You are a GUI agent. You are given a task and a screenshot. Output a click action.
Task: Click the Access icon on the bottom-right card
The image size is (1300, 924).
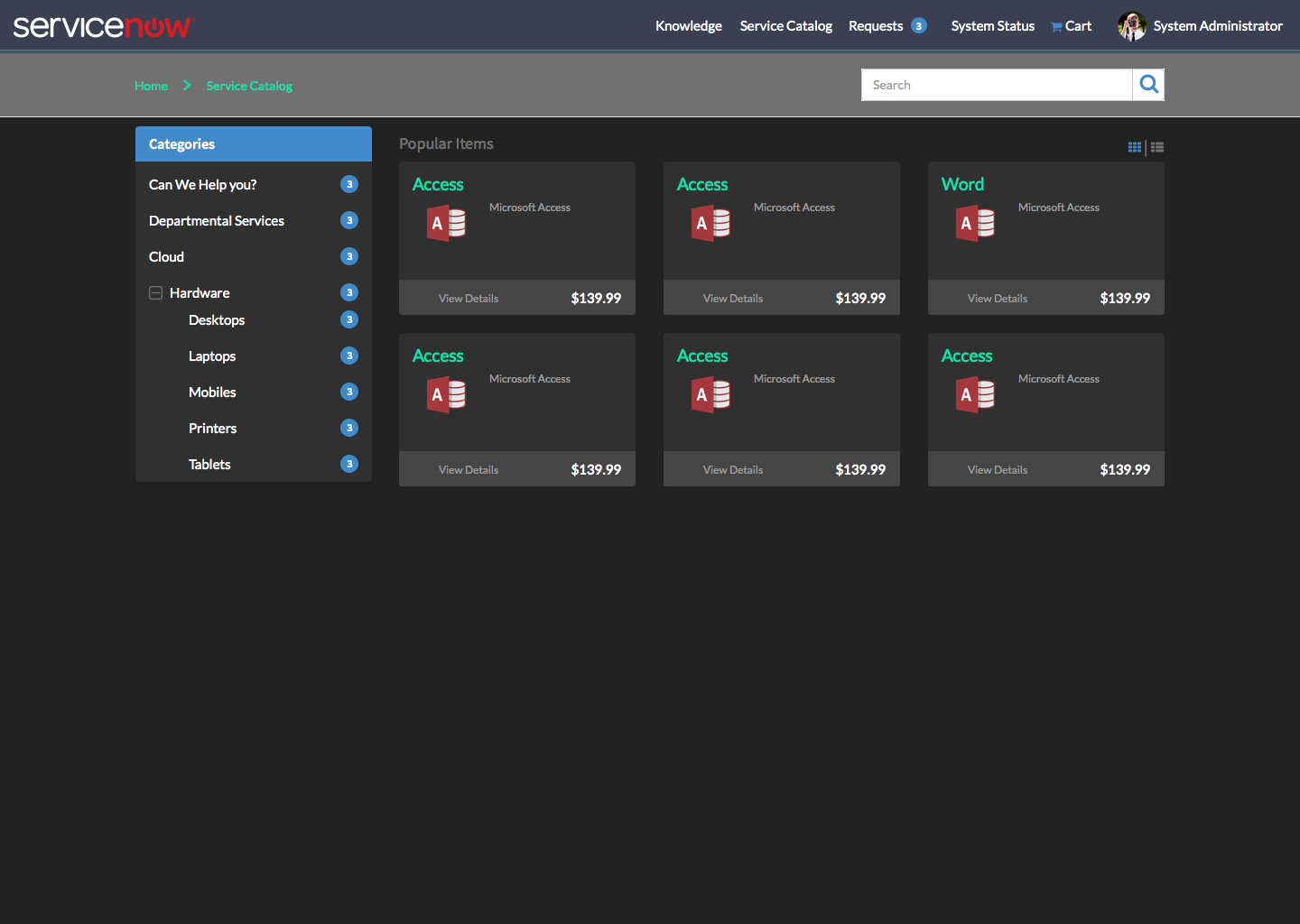click(975, 394)
